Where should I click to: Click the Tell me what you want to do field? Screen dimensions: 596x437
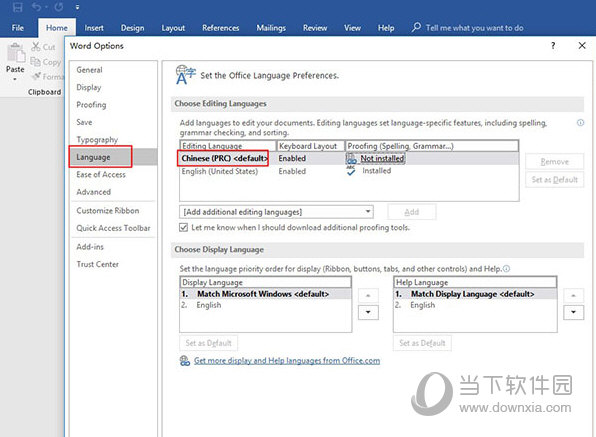(x=474, y=28)
